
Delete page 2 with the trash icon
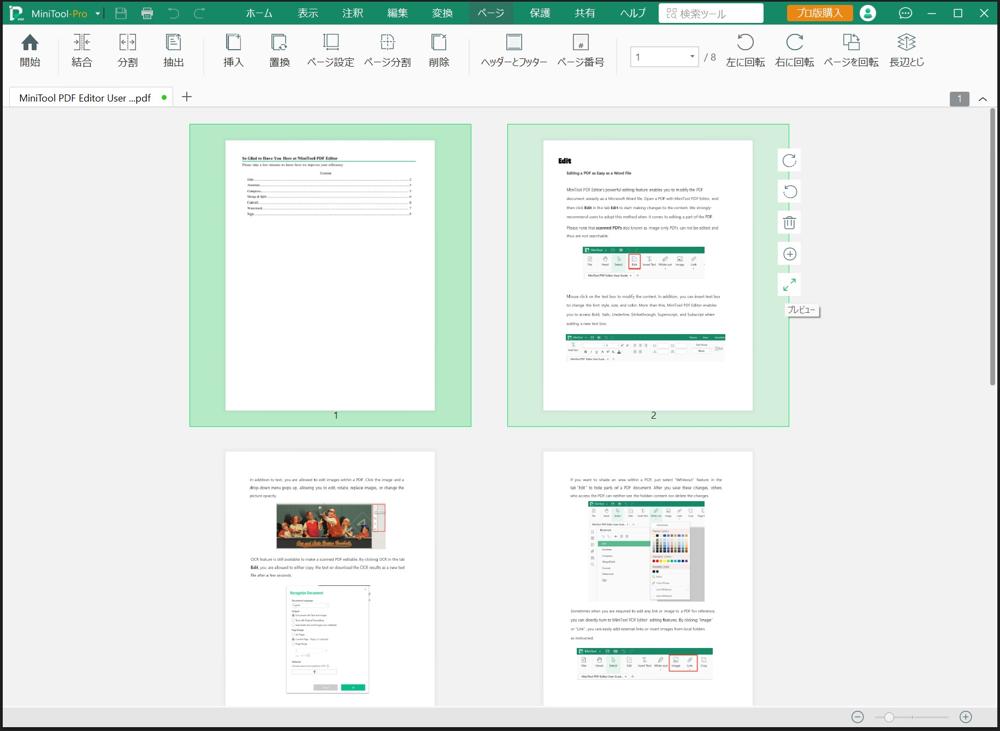tap(790, 223)
